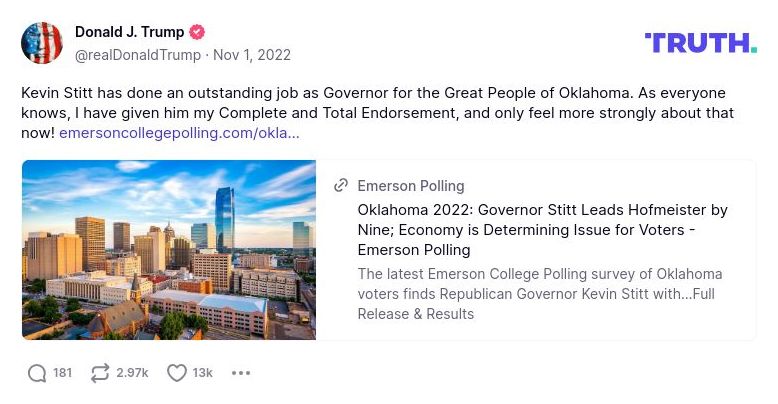Click the 2.97k ReTruth count
This screenshot has height=404, width=778.
click(x=132, y=373)
